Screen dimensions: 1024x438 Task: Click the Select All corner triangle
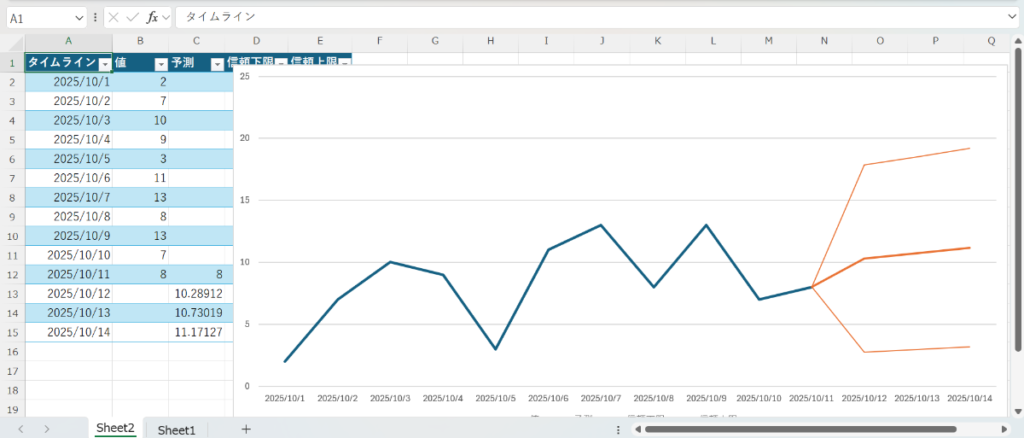point(12,41)
